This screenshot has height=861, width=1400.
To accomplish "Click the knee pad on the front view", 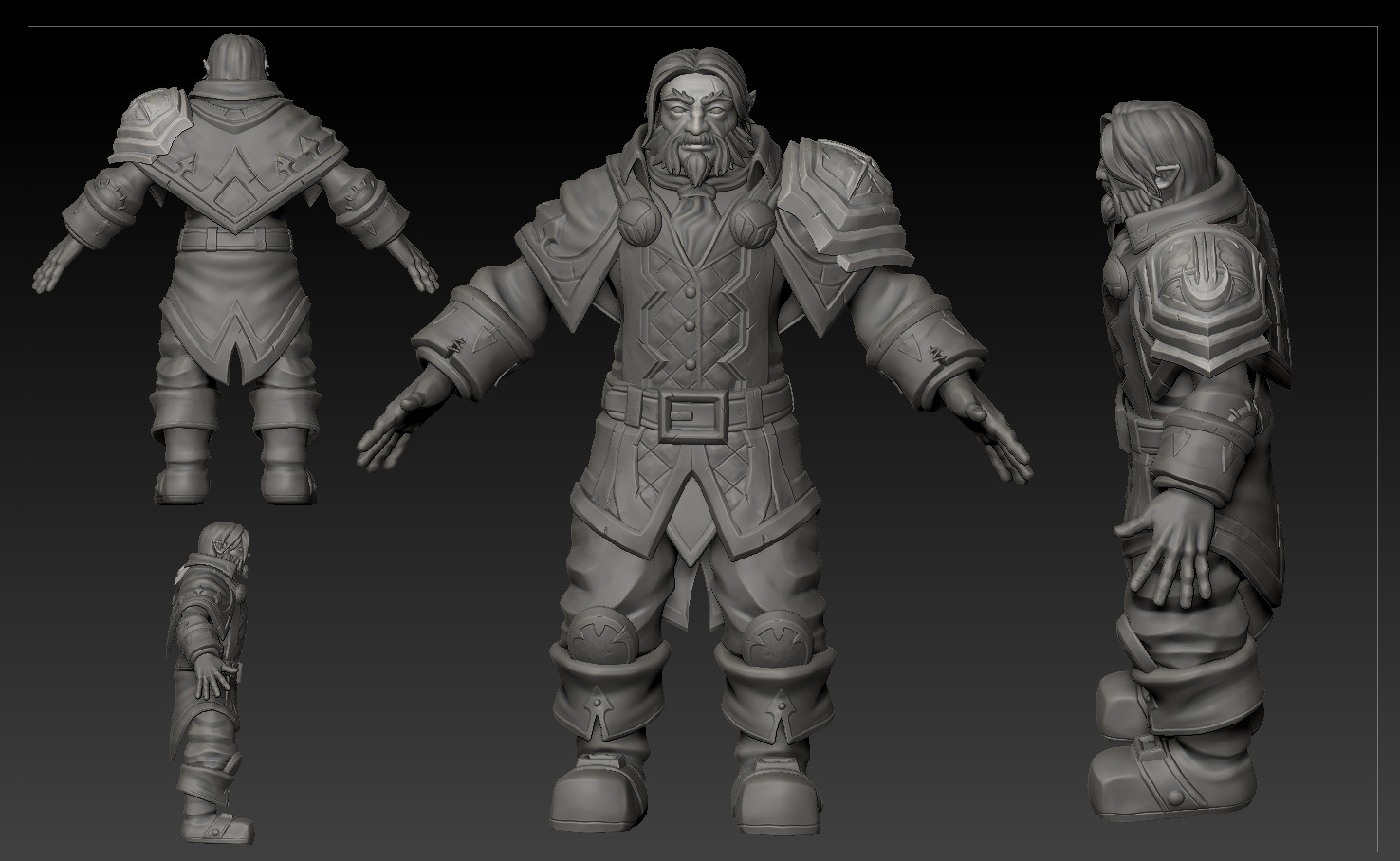I will point(602,631).
